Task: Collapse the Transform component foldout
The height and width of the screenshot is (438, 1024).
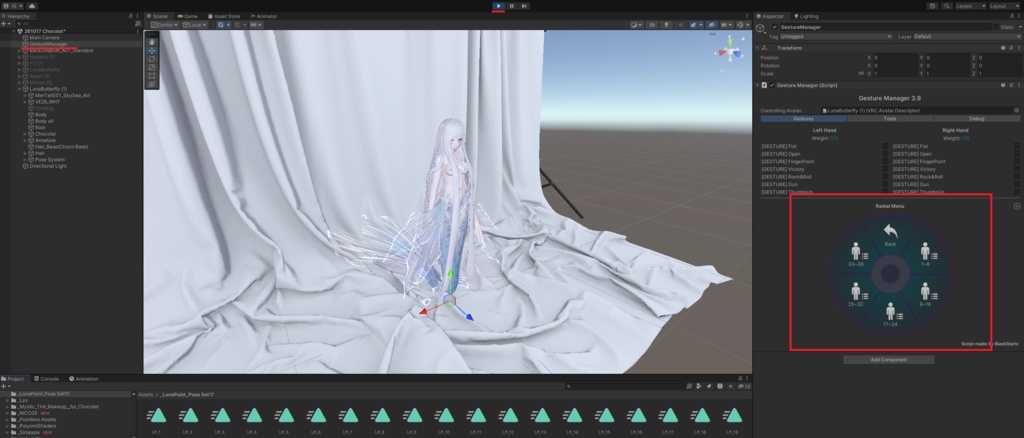Action: [x=758, y=48]
